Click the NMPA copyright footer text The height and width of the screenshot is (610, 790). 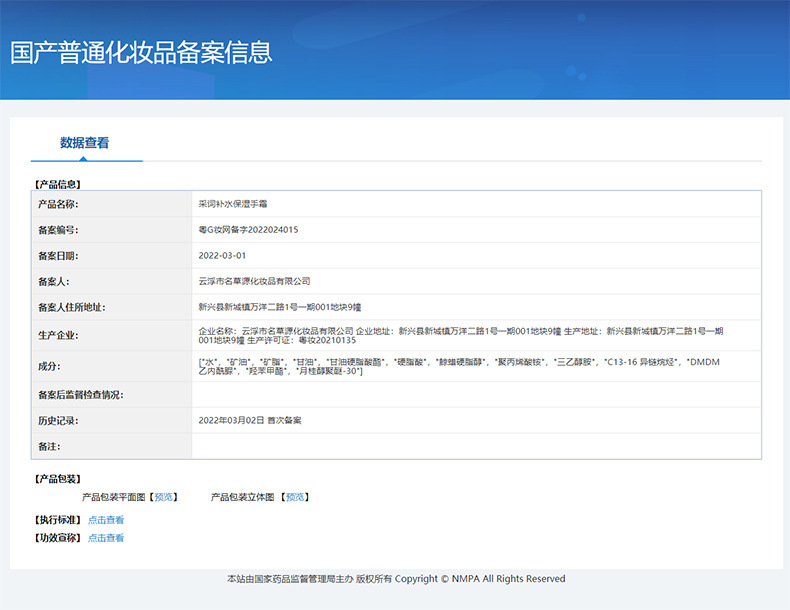[x=396, y=579]
